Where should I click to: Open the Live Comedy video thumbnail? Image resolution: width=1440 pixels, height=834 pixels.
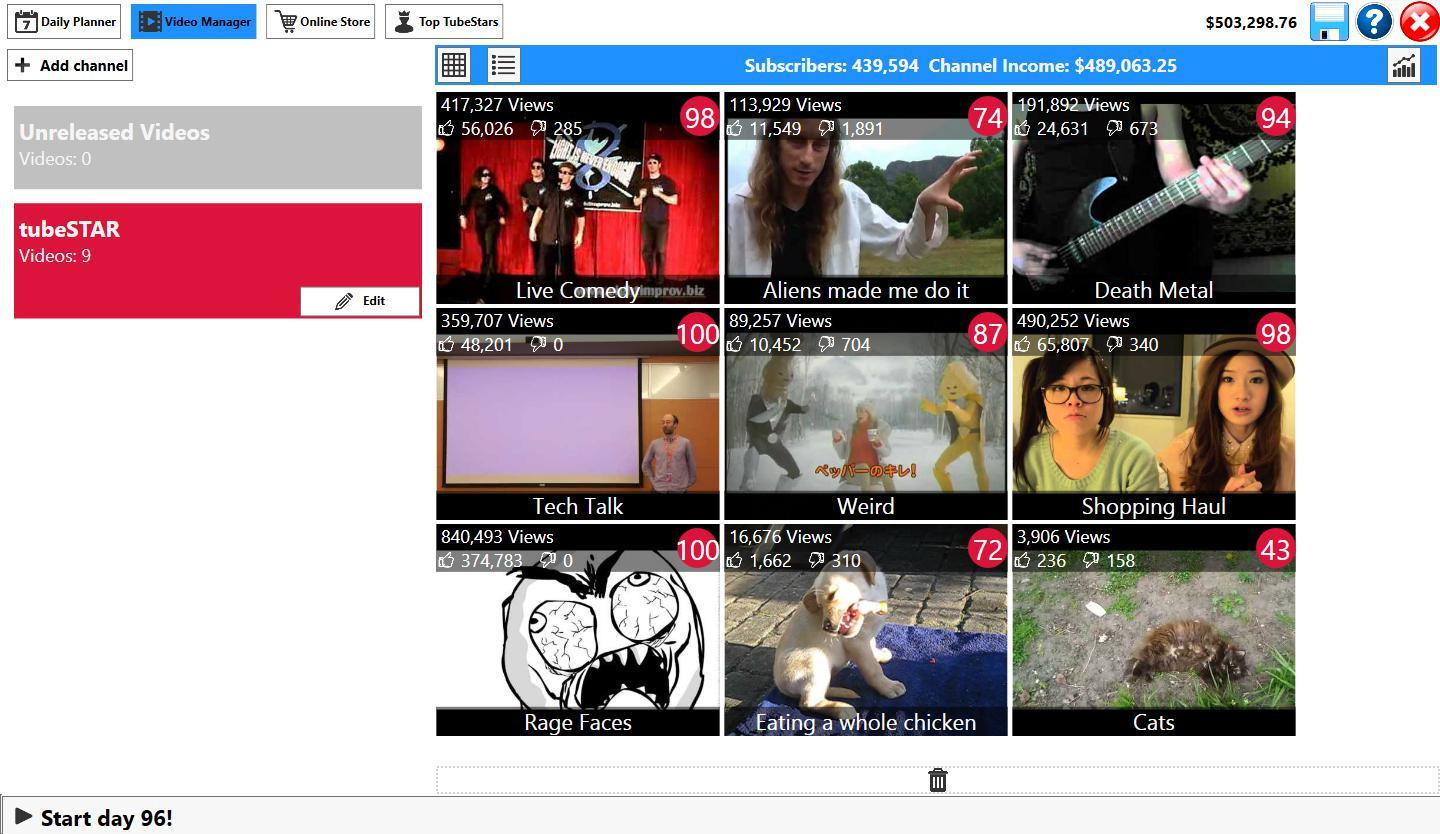click(x=578, y=198)
